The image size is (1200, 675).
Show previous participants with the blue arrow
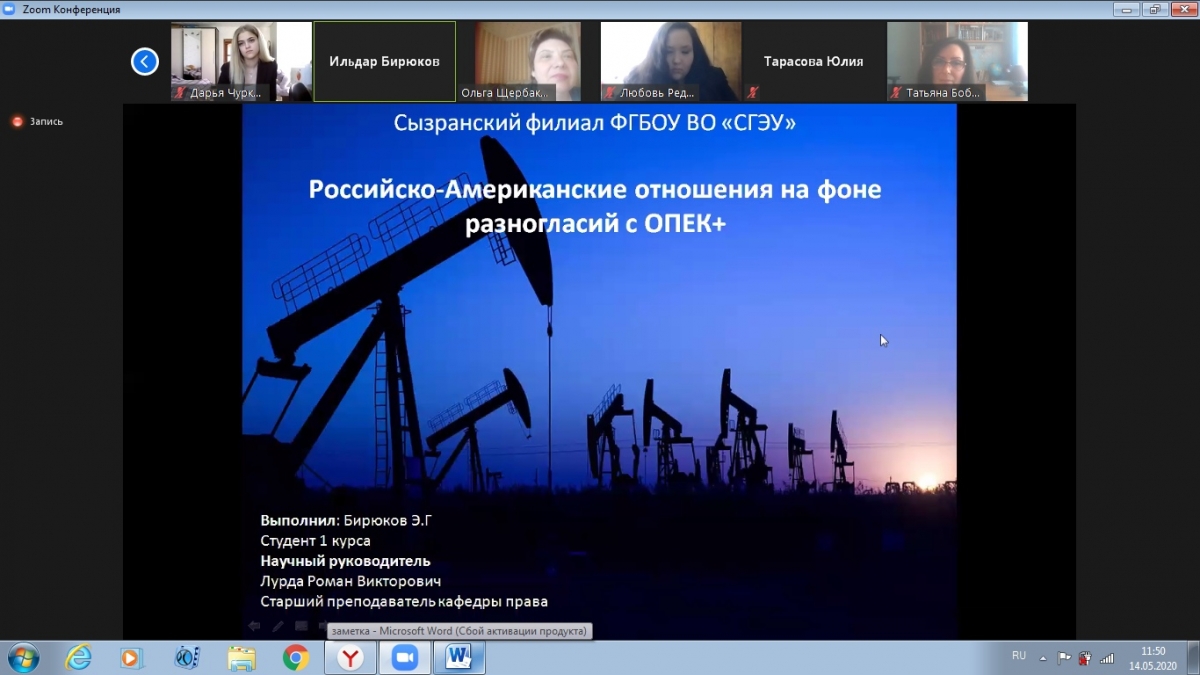145,62
